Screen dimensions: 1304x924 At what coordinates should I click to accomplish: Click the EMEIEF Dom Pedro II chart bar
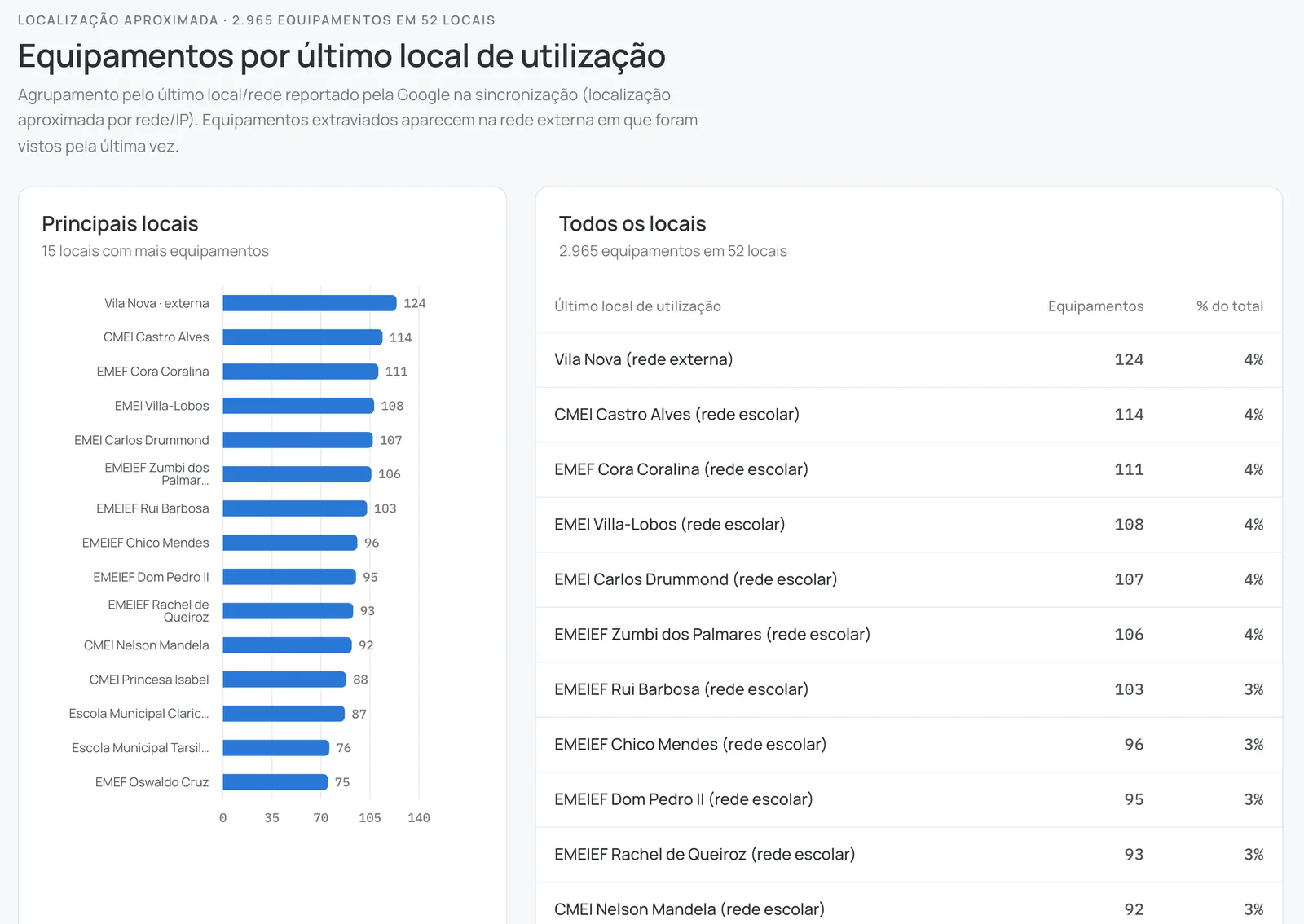pyautogui.click(x=289, y=577)
